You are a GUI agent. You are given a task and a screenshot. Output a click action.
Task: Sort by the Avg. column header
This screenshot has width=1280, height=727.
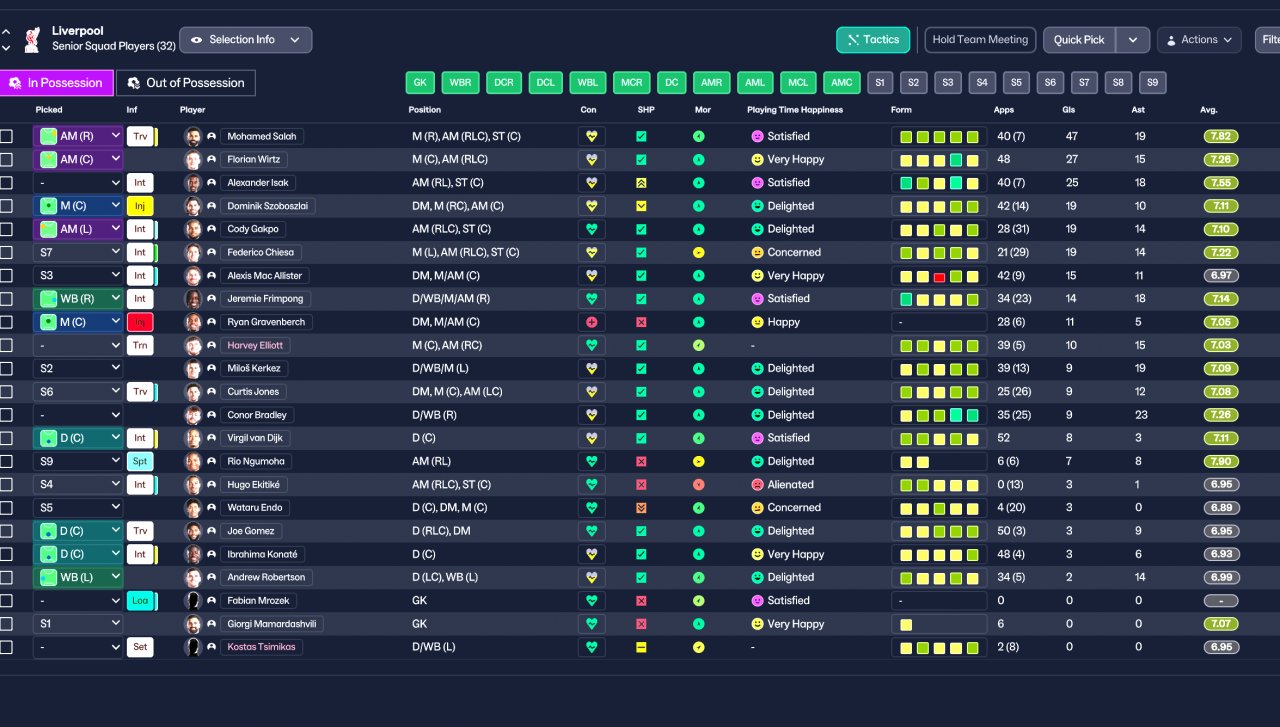(1209, 110)
